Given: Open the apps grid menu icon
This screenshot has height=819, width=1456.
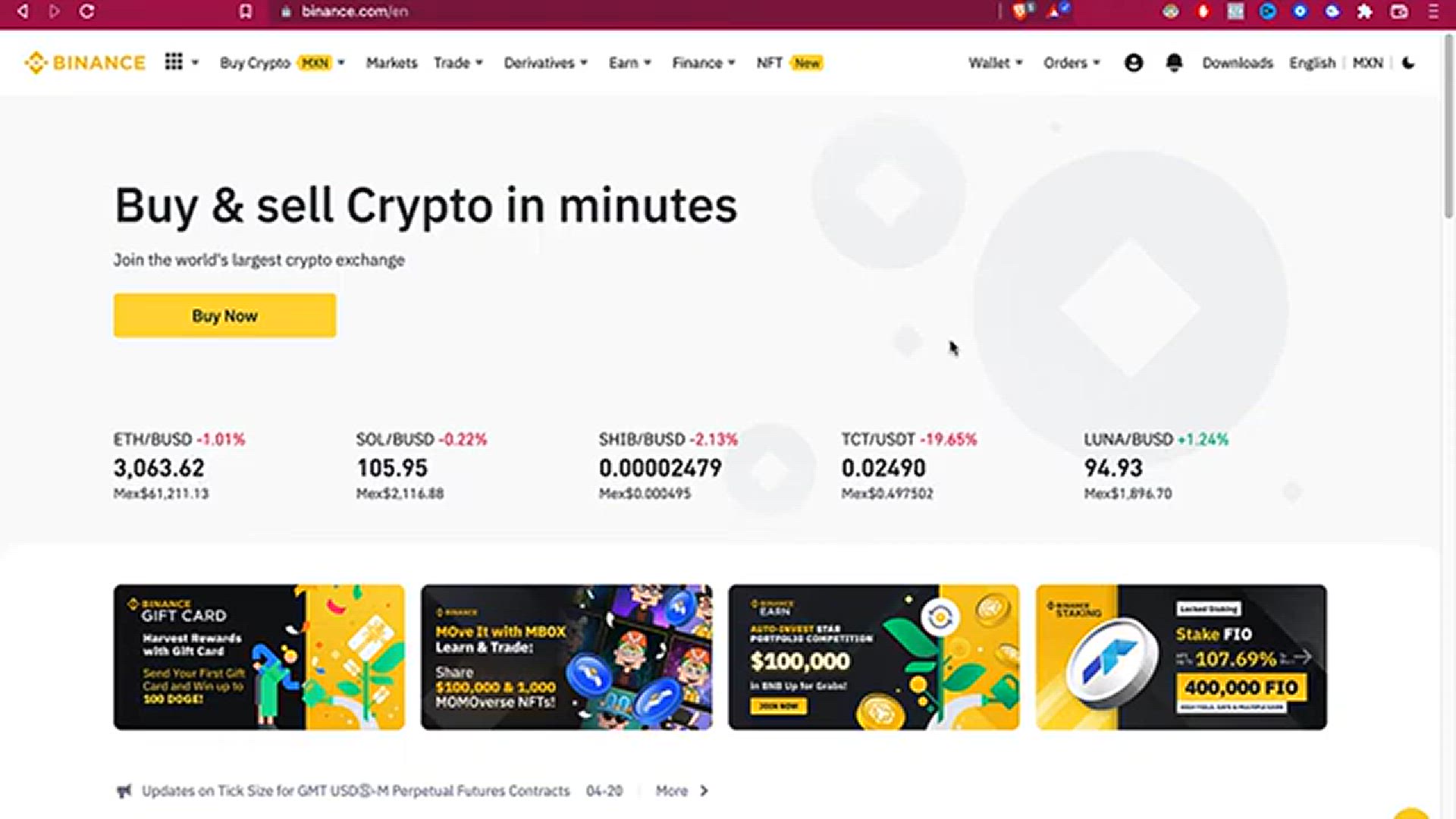Looking at the screenshot, I should coord(174,62).
